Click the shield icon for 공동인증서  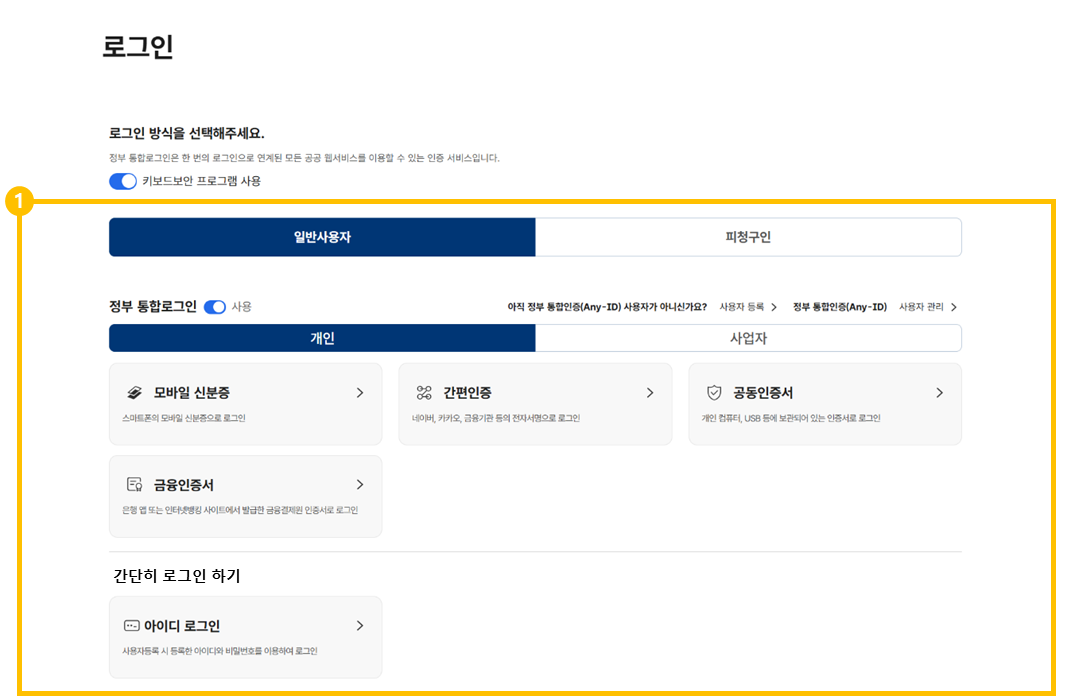point(714,393)
